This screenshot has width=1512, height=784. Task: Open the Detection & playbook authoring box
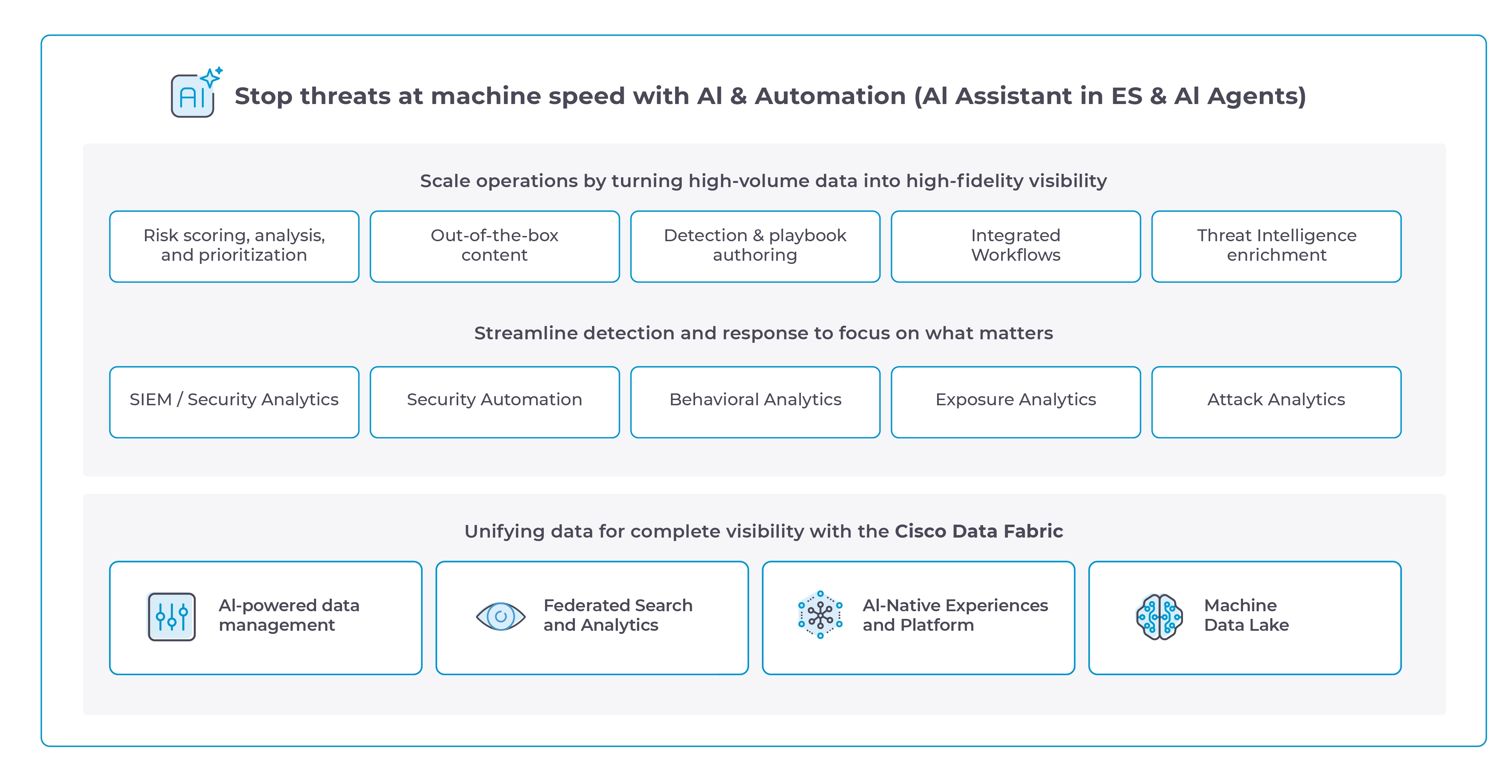click(x=755, y=246)
